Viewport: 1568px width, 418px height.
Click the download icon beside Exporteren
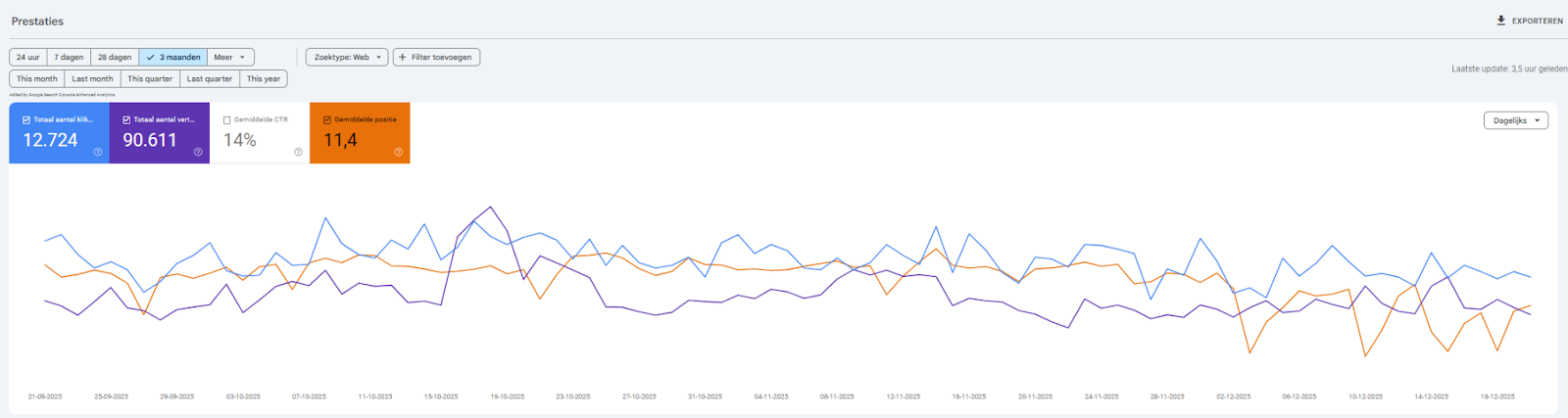1500,21
